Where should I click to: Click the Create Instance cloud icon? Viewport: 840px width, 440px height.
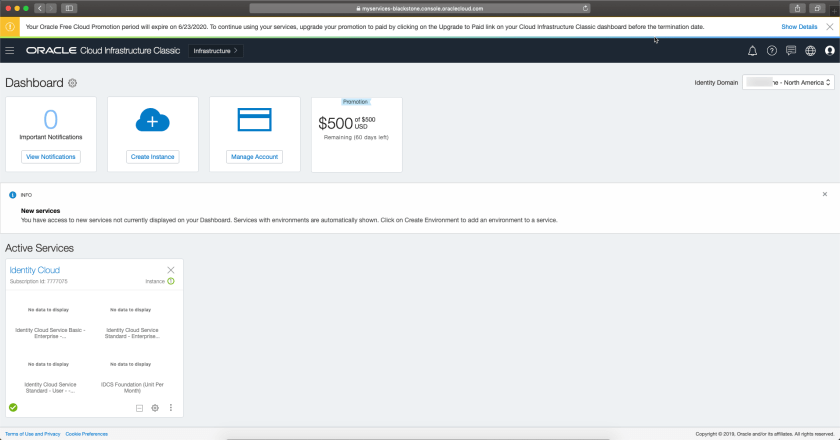coord(152,120)
